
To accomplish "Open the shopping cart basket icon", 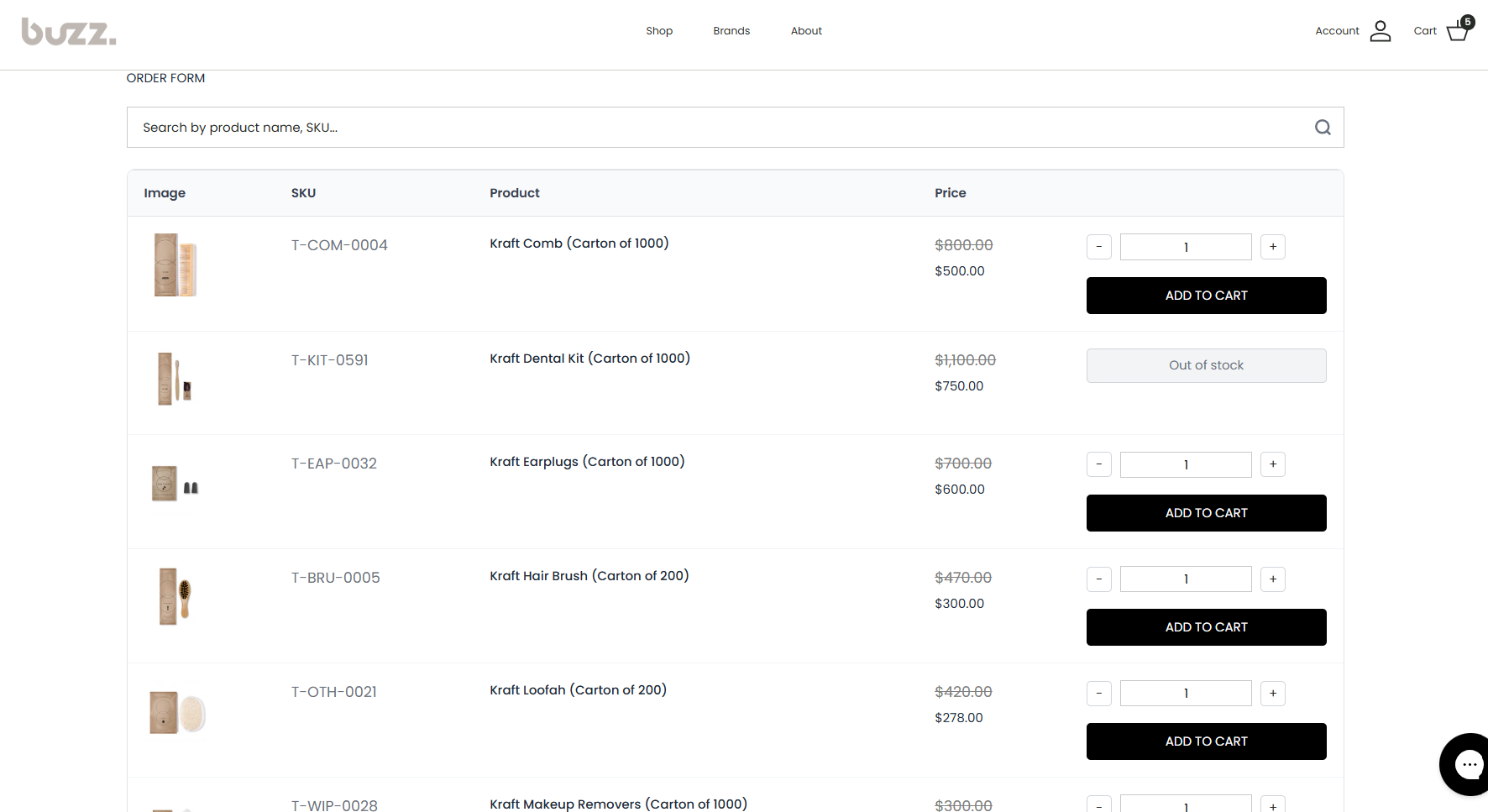I will click(1458, 31).
